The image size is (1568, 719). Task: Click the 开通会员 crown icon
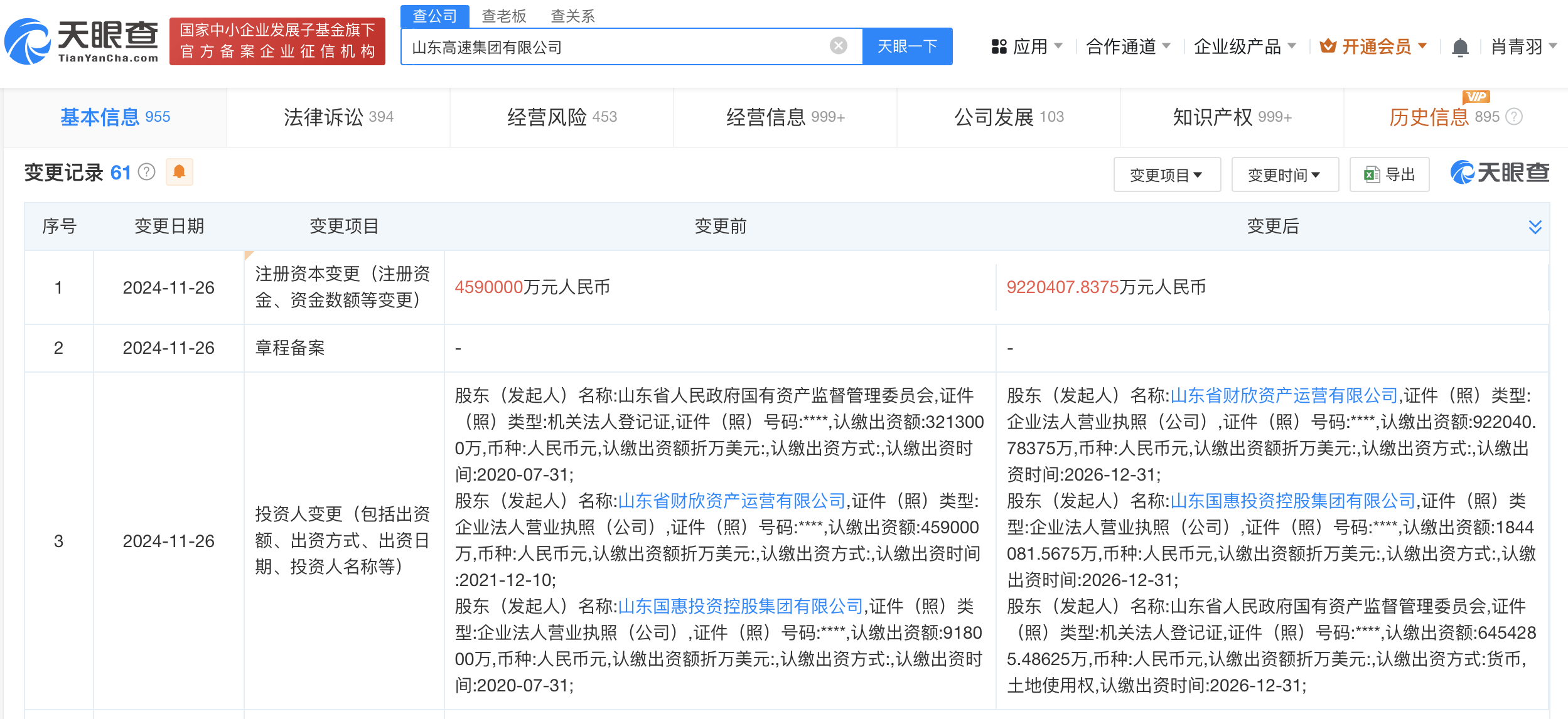coord(1328,46)
